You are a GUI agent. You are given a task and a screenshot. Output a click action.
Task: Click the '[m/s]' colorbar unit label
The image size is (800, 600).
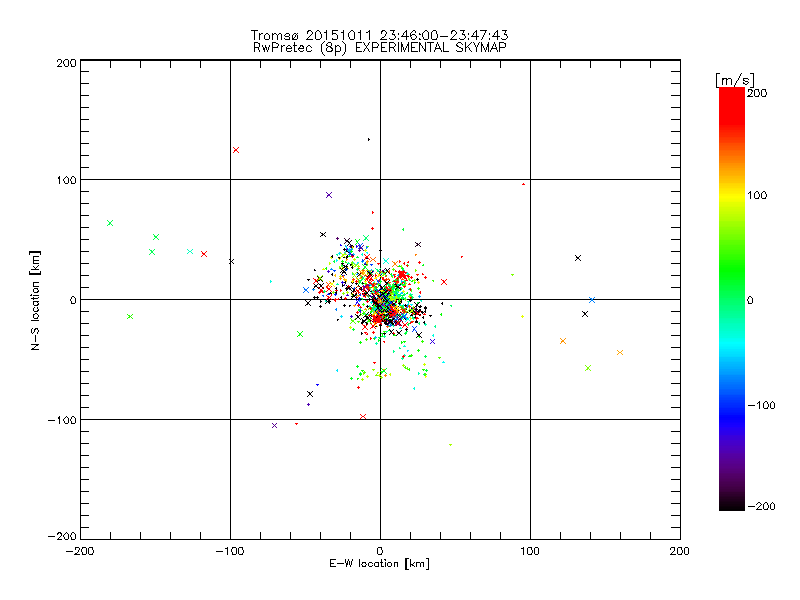coord(735,80)
